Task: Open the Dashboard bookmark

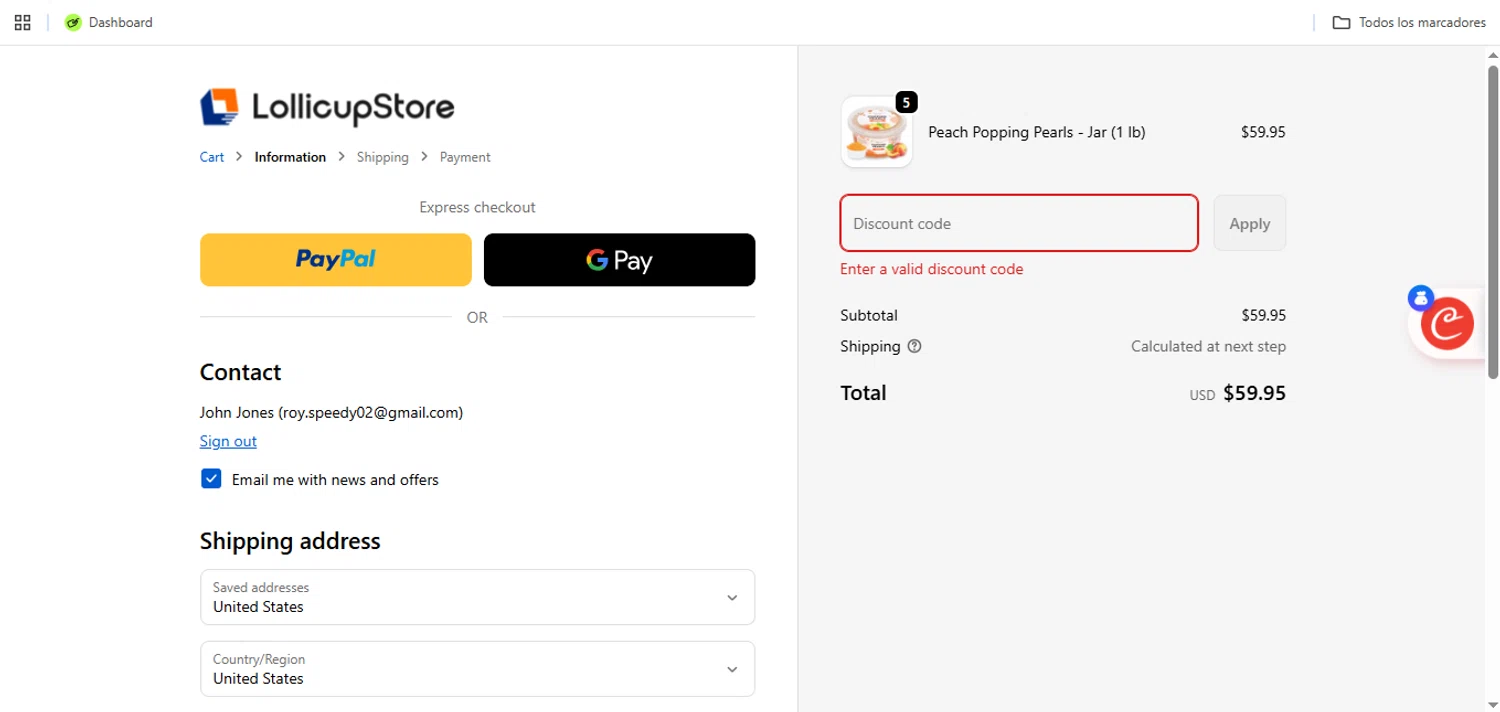Action: point(109,22)
